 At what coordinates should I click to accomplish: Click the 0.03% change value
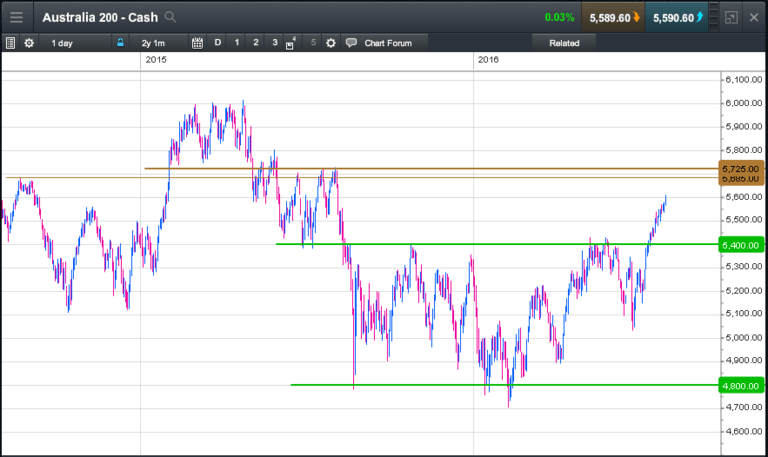pos(559,18)
